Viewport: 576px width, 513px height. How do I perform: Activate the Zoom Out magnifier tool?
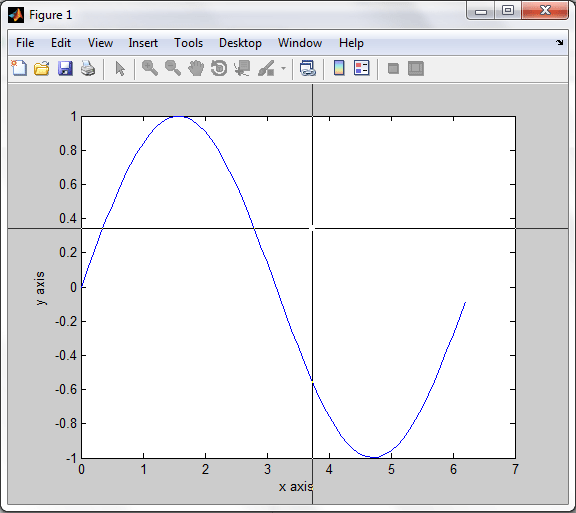click(173, 68)
